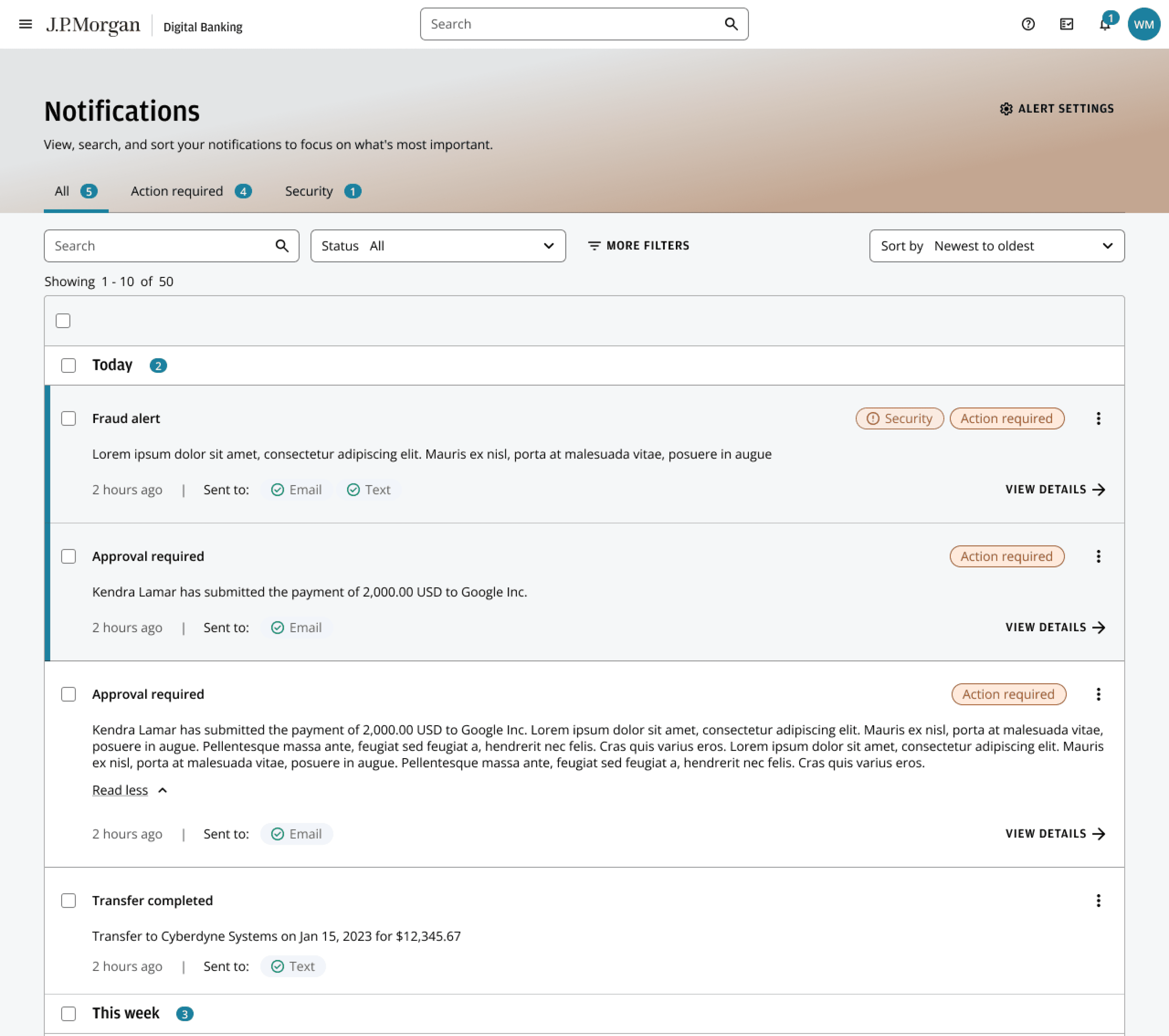Open Fraud alert three-dot options menu
1169x1036 pixels.
pyautogui.click(x=1098, y=418)
